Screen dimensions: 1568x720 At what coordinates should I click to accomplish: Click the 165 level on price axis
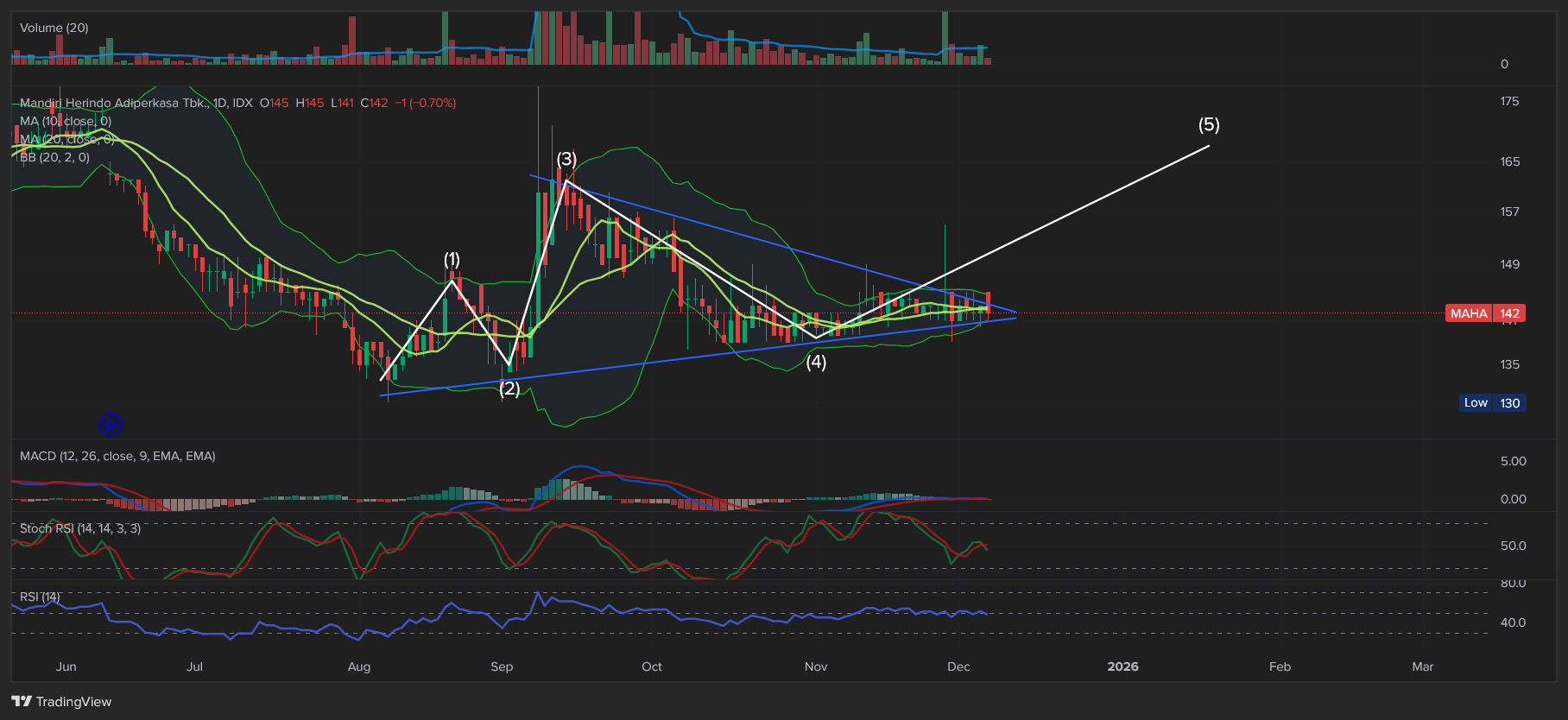pyautogui.click(x=1509, y=161)
